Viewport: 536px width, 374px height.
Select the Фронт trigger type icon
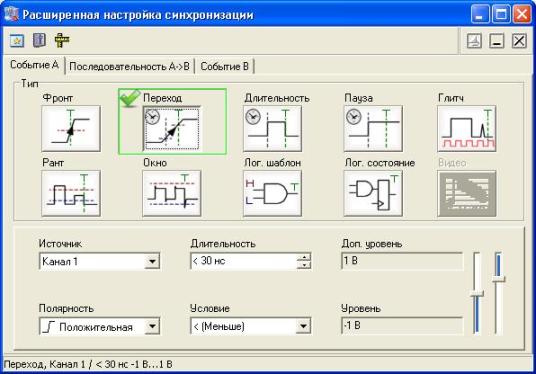pyautogui.click(x=71, y=129)
